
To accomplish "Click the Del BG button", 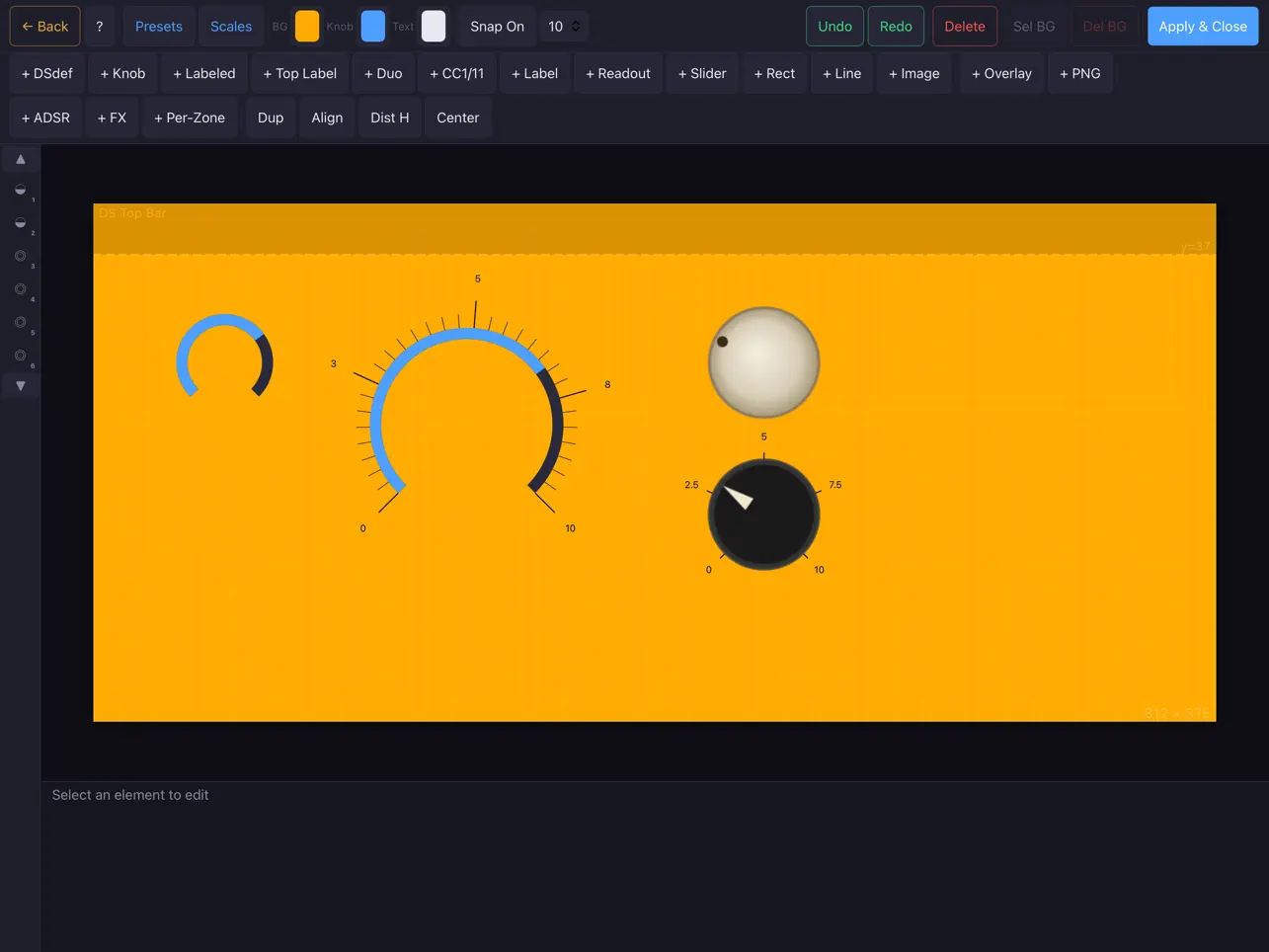I will pyautogui.click(x=1104, y=27).
